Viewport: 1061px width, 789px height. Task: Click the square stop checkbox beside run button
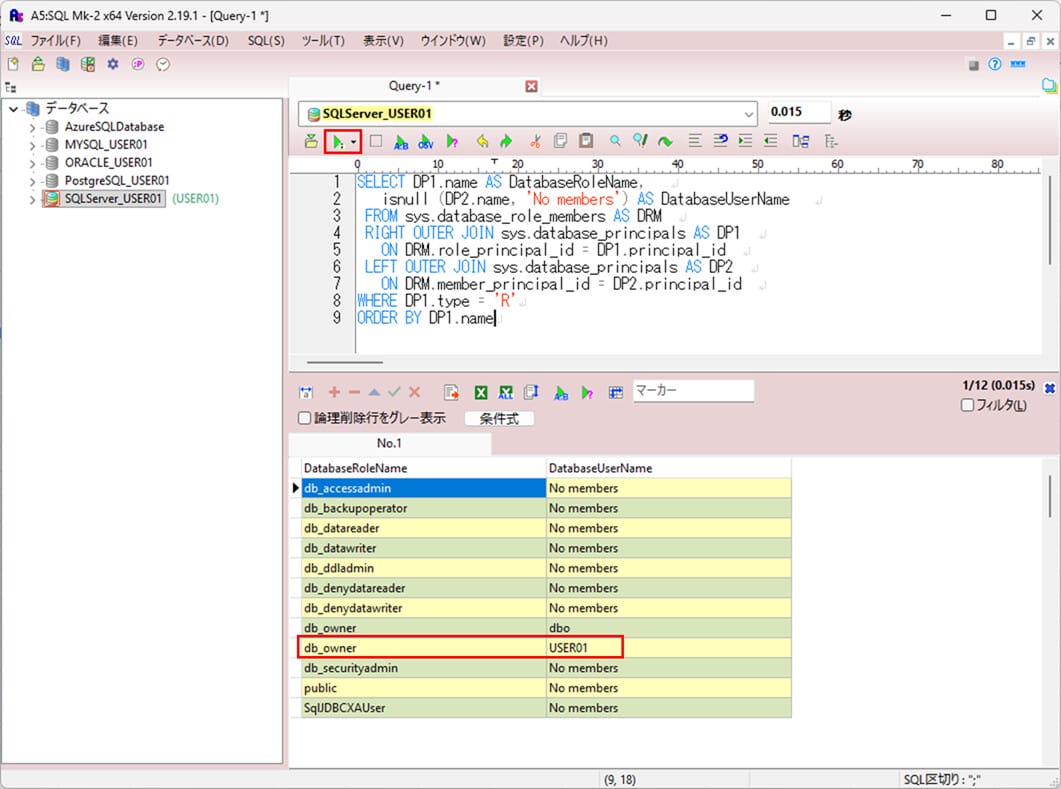pos(376,142)
